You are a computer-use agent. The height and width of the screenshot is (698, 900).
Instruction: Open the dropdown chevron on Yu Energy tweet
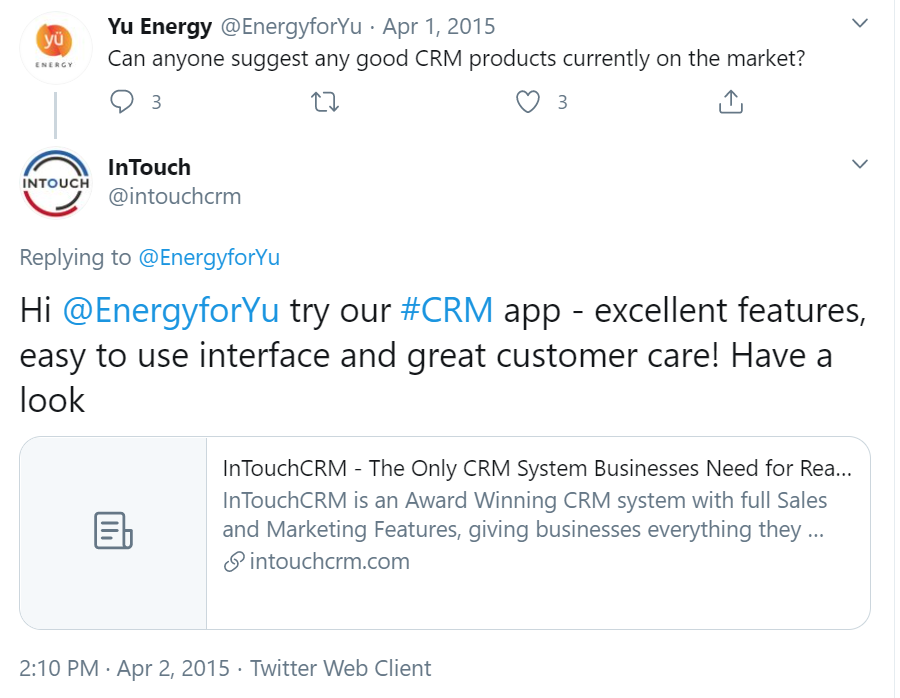click(x=858, y=24)
